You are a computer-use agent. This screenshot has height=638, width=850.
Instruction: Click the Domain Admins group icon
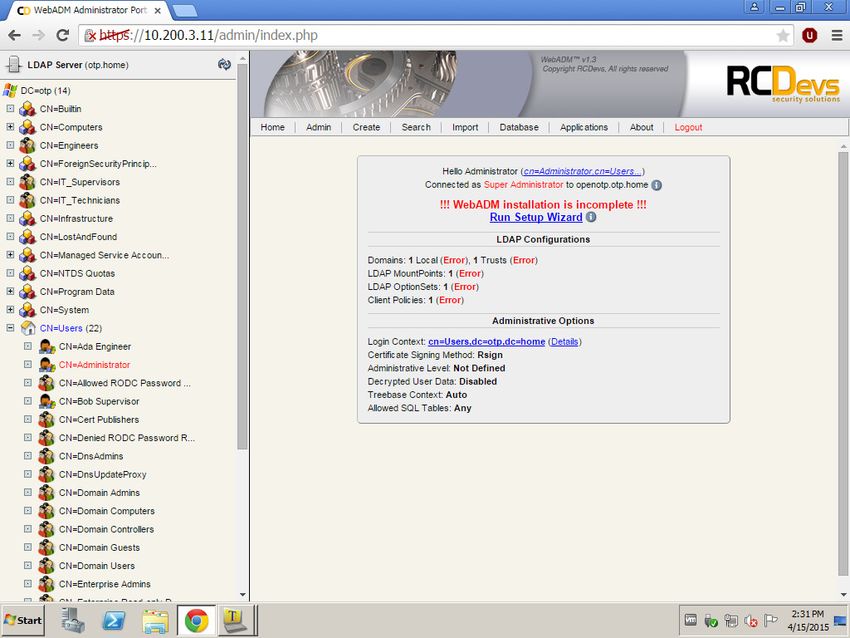[x=47, y=493]
